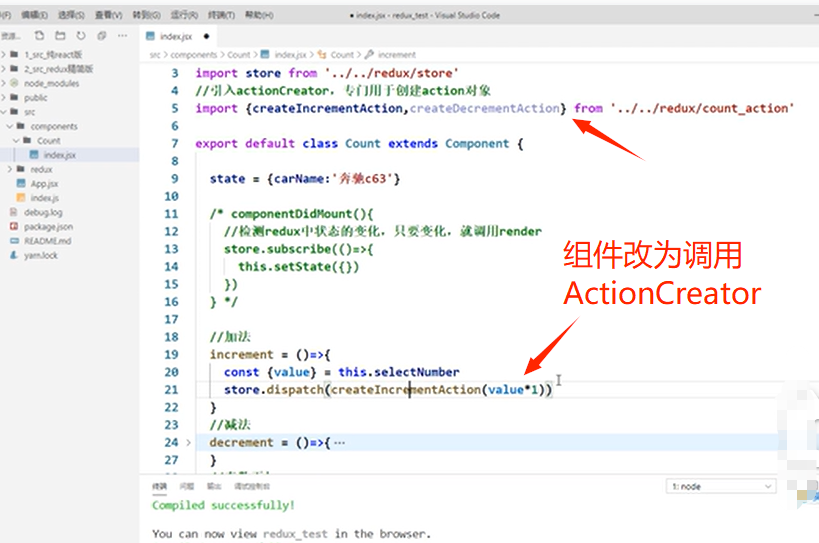This screenshot has width=819, height=543.
Task: Open App.jsx from the explorer
Action: tap(44, 184)
